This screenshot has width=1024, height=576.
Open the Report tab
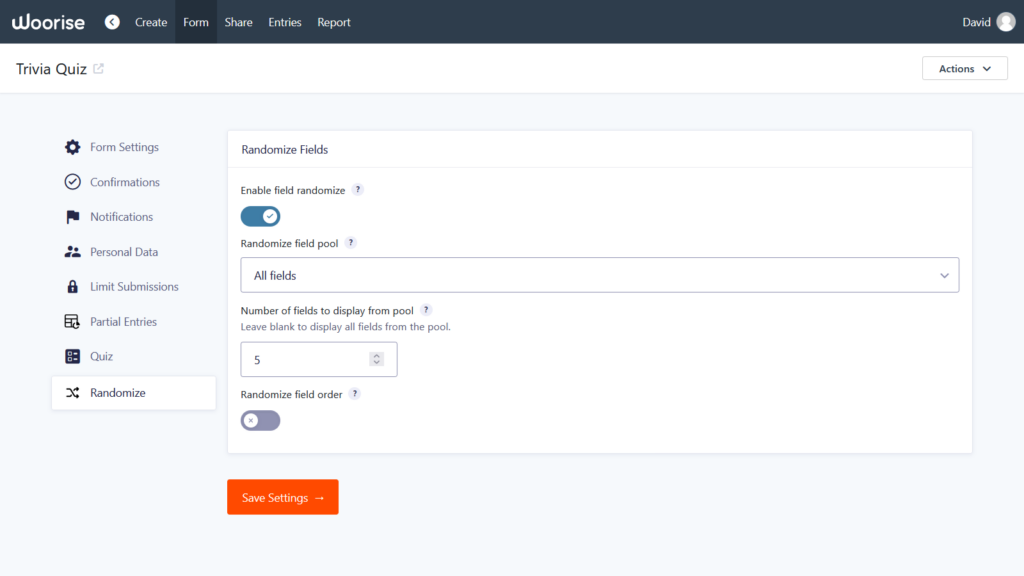334,22
